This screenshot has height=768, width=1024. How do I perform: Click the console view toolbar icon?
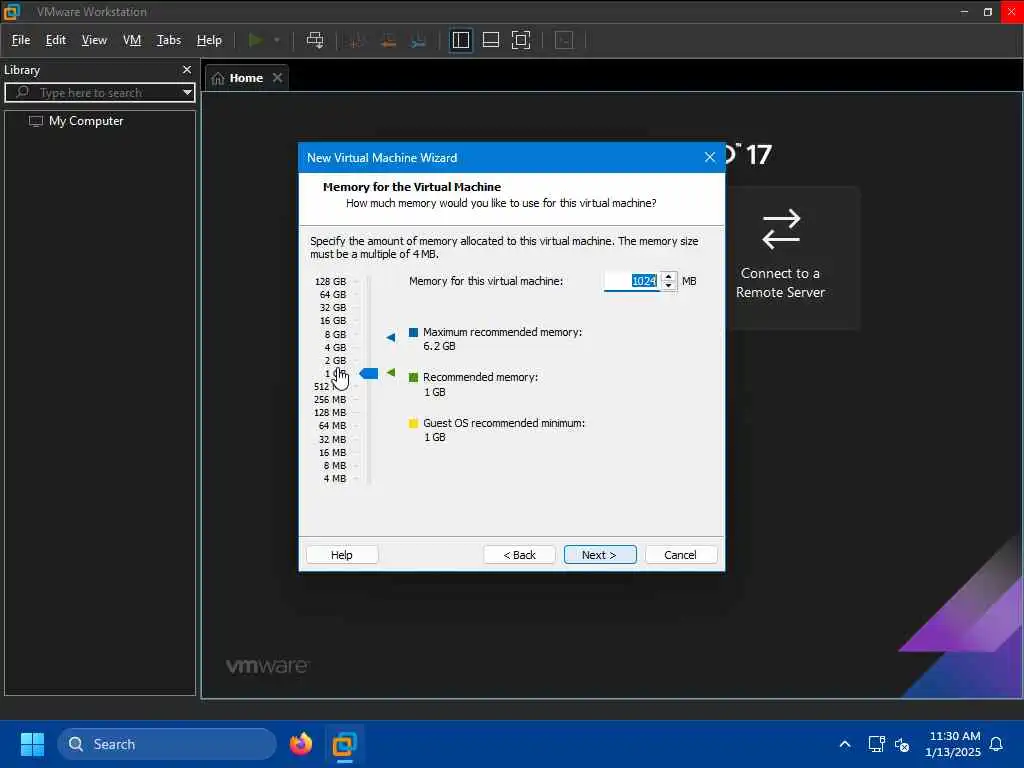tap(564, 40)
